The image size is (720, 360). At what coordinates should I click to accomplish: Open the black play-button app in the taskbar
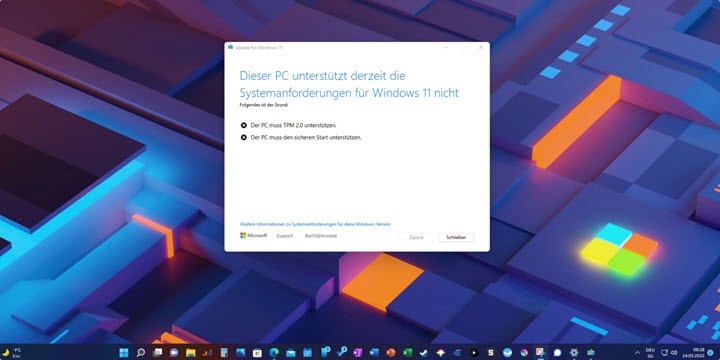[474, 353]
